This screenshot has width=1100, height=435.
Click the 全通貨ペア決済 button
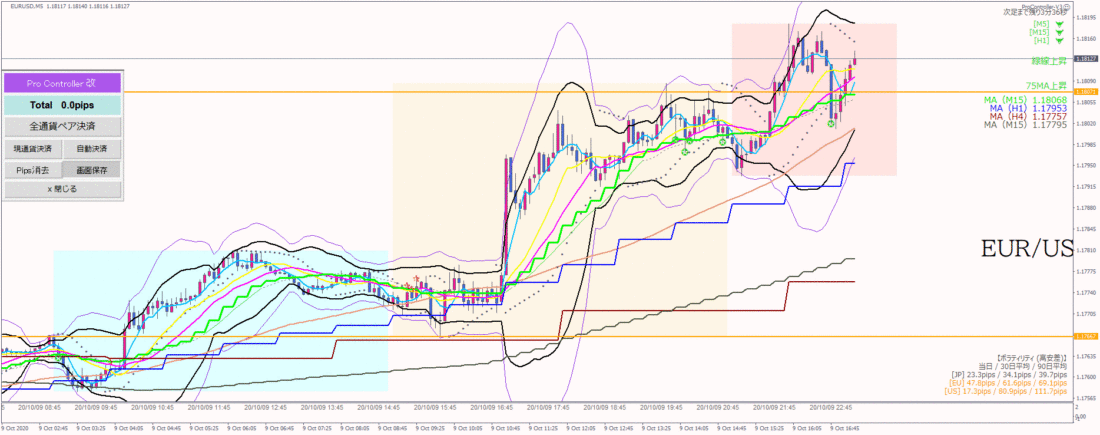[62, 127]
